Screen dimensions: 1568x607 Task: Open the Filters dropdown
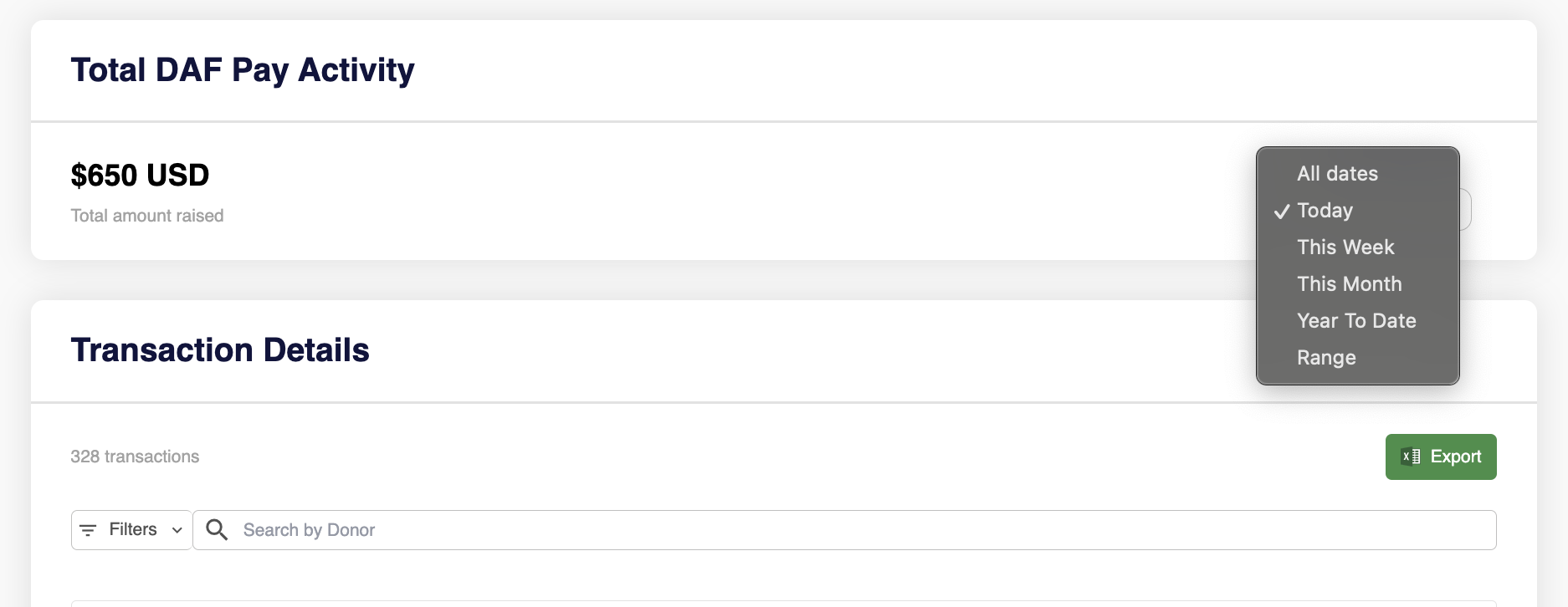click(132, 530)
